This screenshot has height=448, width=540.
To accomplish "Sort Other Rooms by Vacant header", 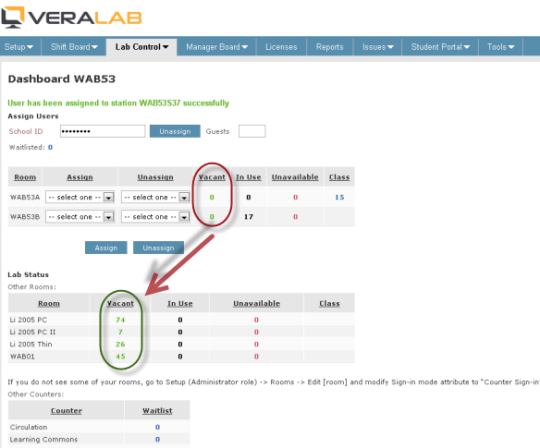I will tap(120, 303).
